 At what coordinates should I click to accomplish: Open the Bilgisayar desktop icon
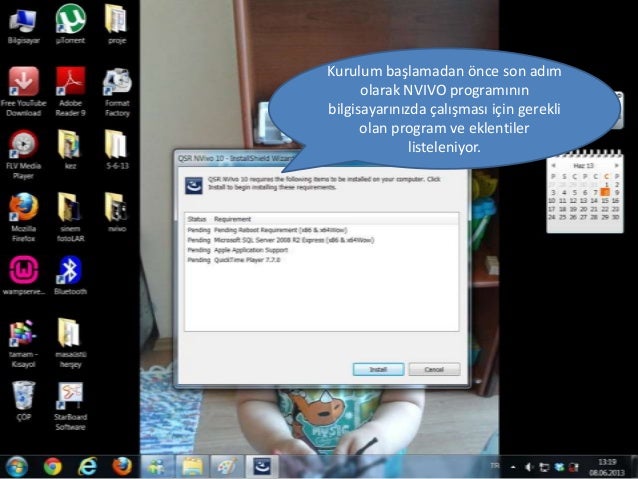click(23, 25)
